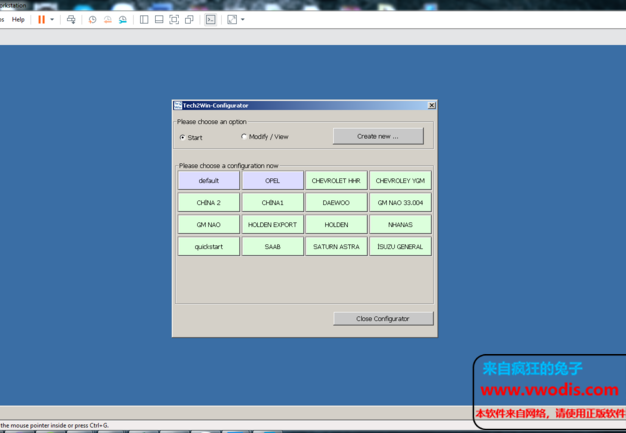Choose the HOLDEN EXPORT configuration
Image resolution: width=626 pixels, height=433 pixels.
[x=272, y=224]
